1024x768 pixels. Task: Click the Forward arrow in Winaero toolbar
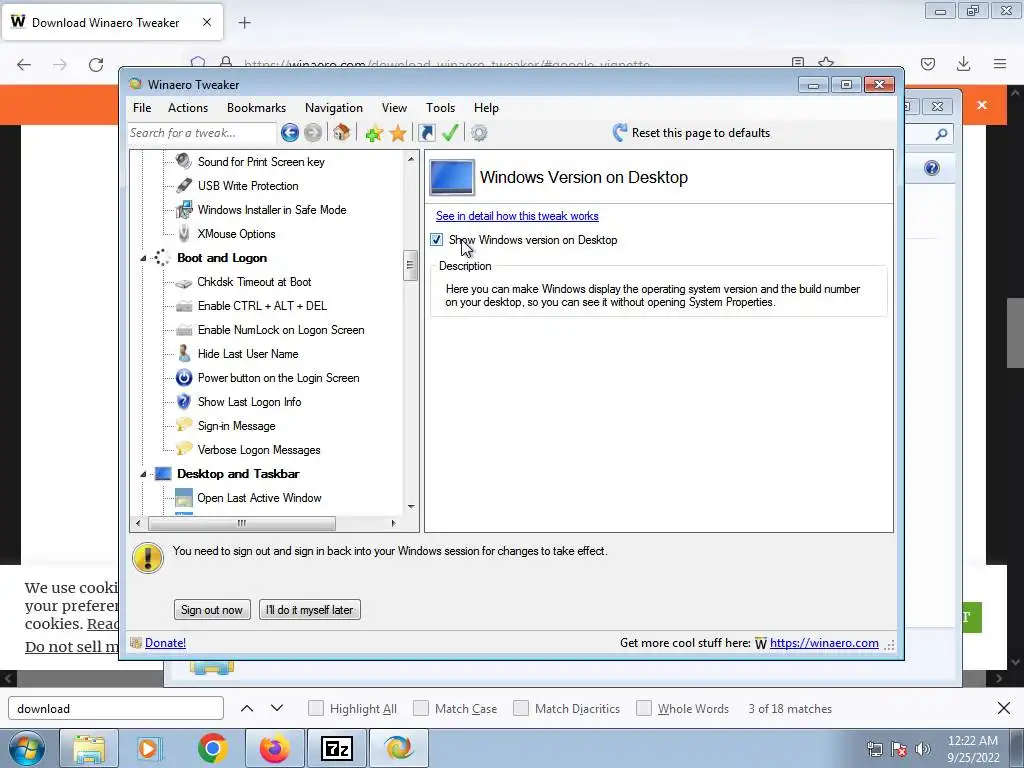(313, 133)
